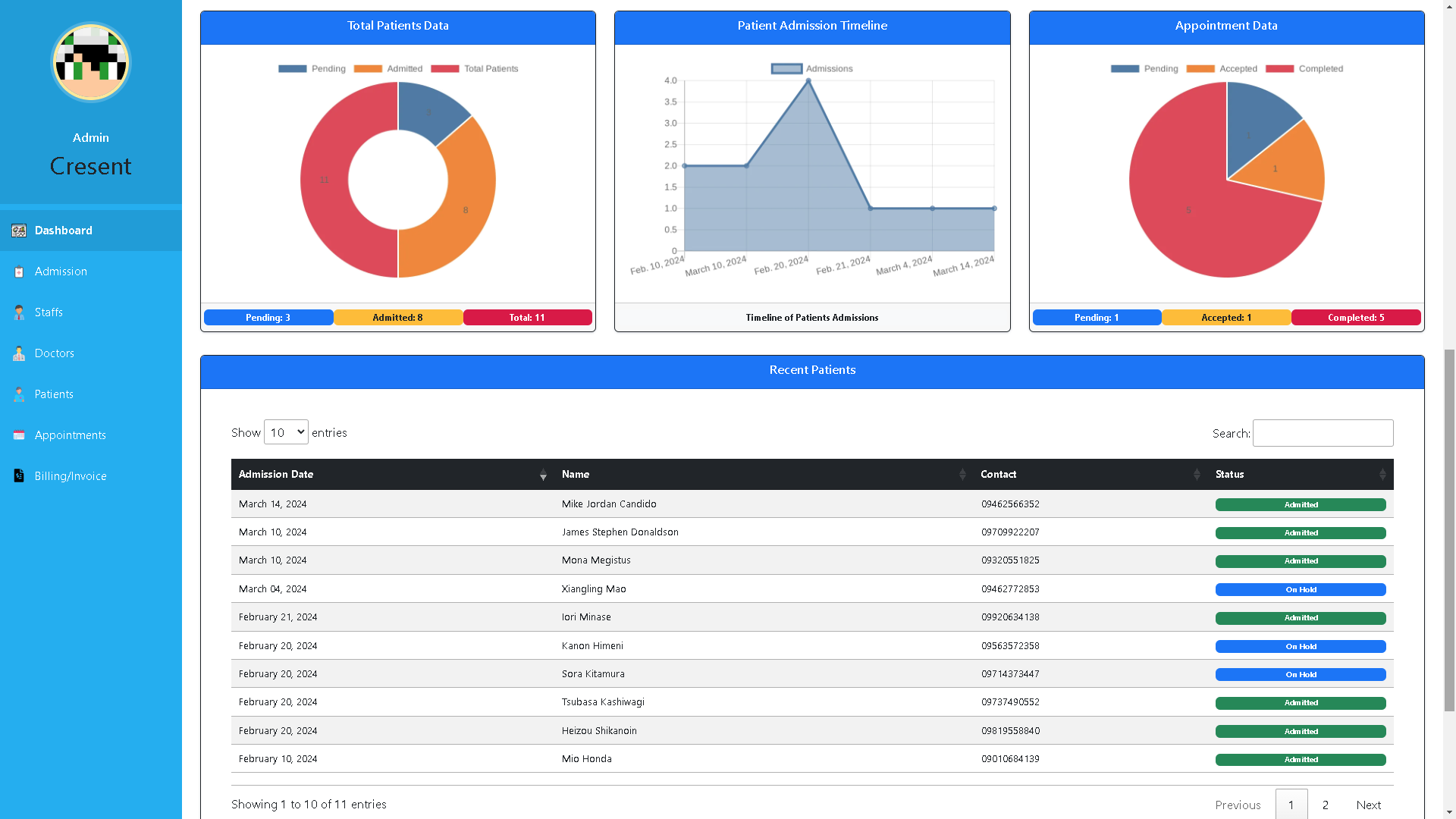Select the Billing/Invoice sidebar icon
The height and width of the screenshot is (819, 1456).
pos(18,475)
